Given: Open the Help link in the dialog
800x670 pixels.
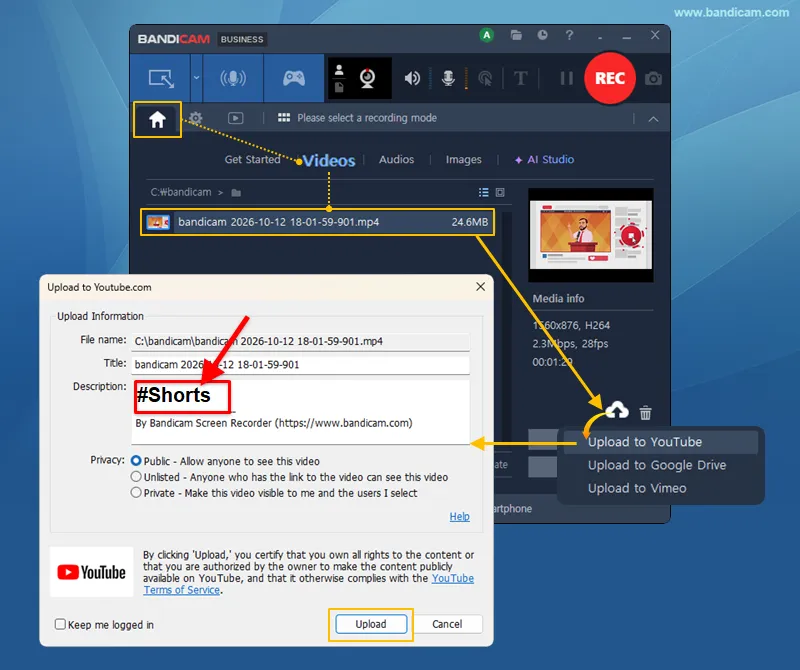Looking at the screenshot, I should (459, 516).
